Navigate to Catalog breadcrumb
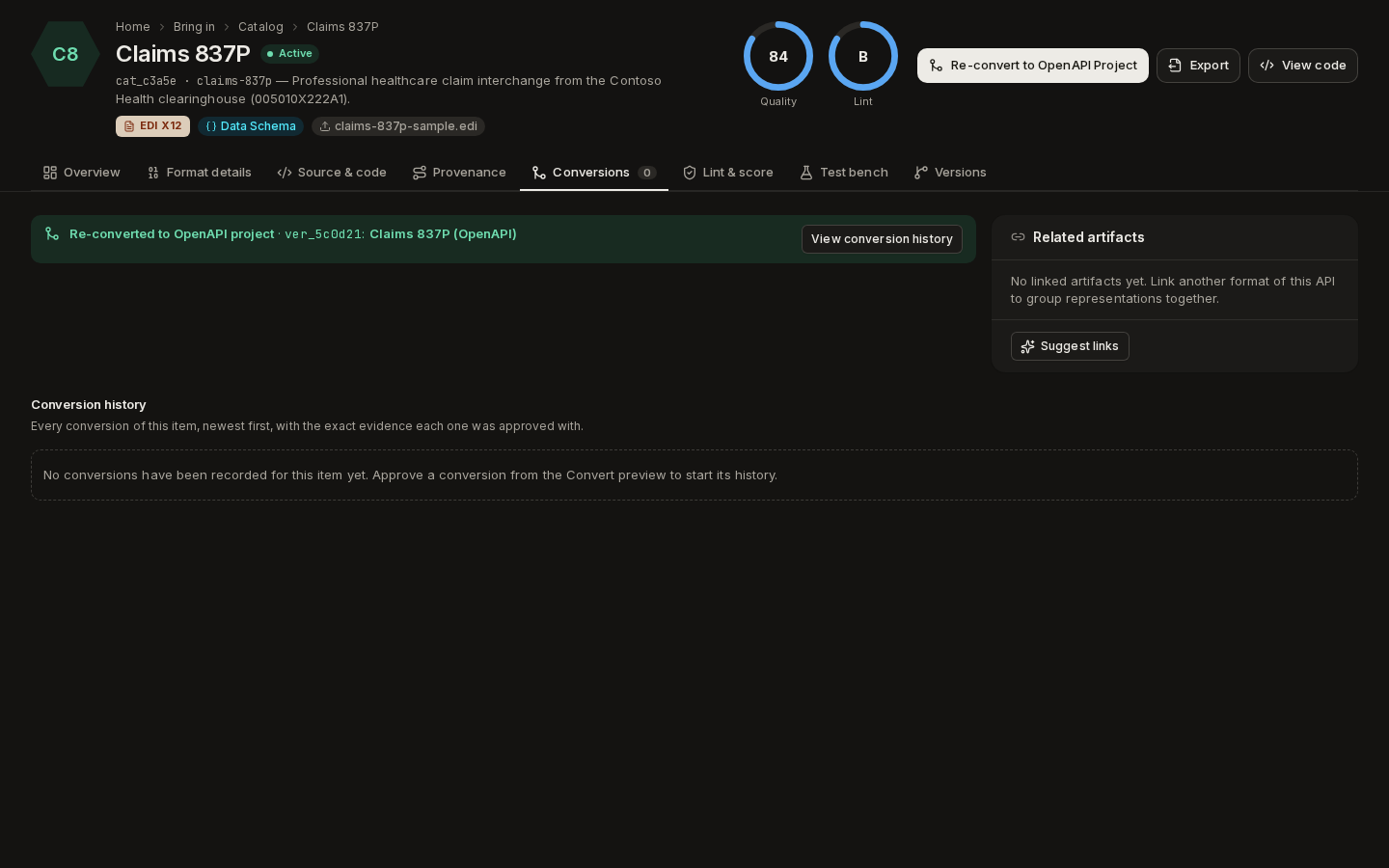 [x=260, y=27]
